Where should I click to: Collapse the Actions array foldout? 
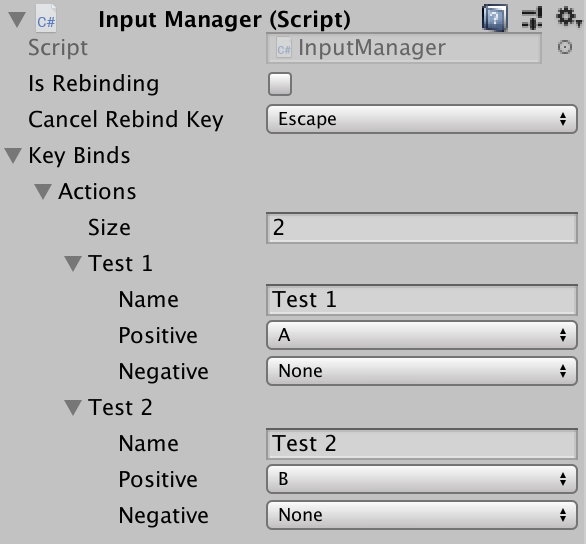[x=43, y=191]
